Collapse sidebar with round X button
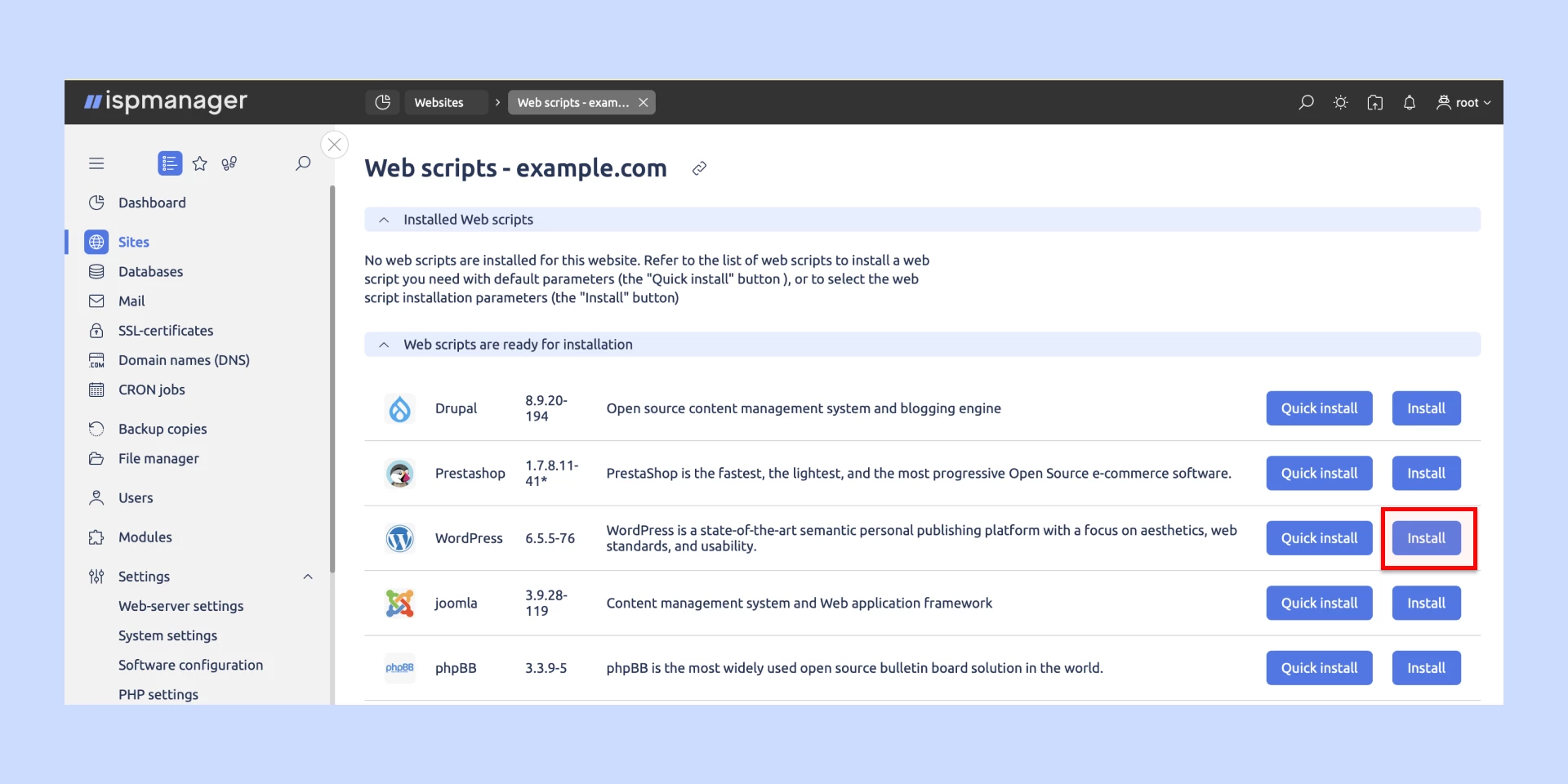 [335, 145]
